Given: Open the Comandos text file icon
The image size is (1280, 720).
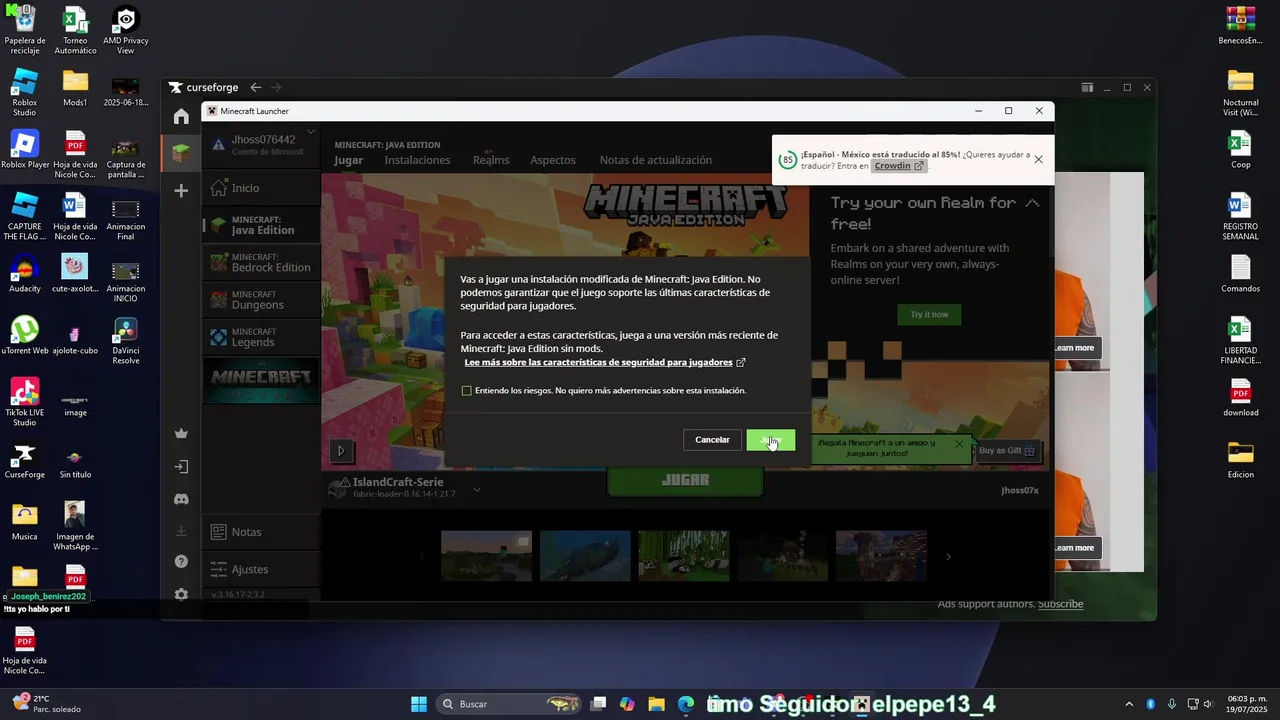Looking at the screenshot, I should [1240, 274].
